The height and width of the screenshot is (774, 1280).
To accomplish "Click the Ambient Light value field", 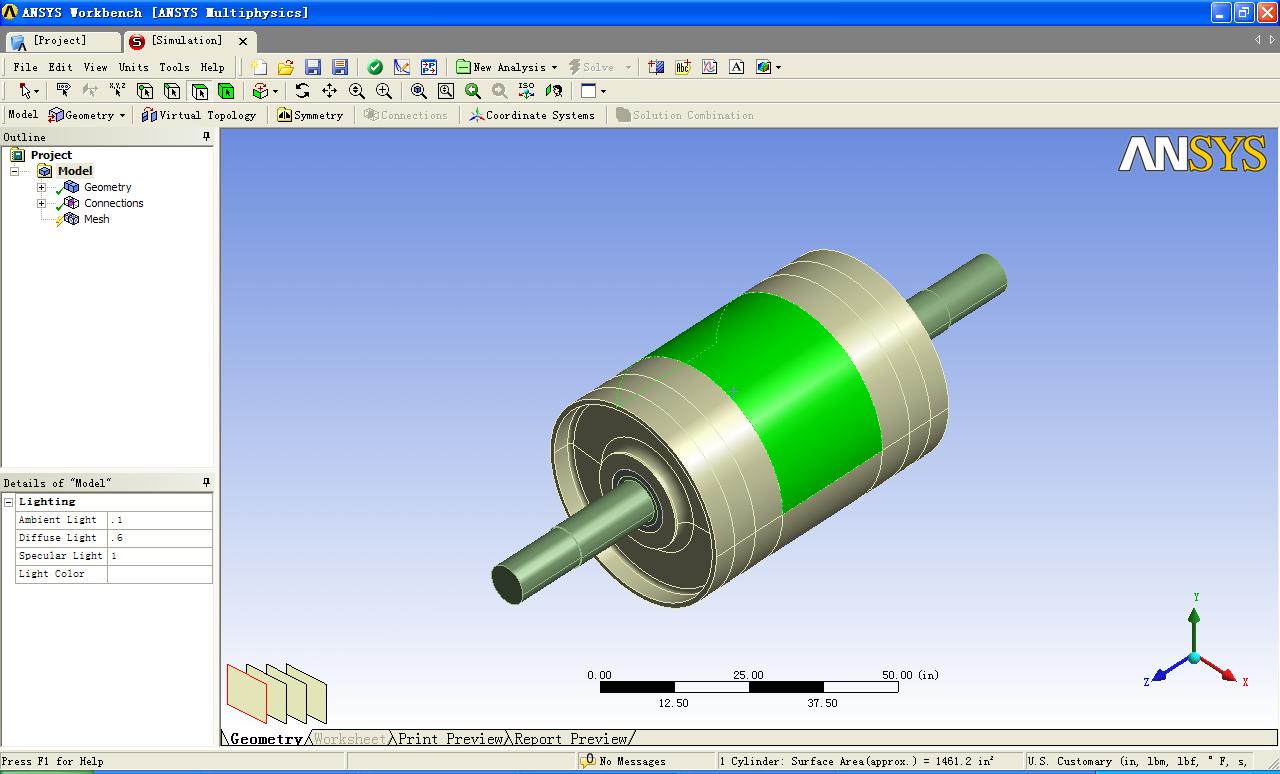I will (x=159, y=520).
